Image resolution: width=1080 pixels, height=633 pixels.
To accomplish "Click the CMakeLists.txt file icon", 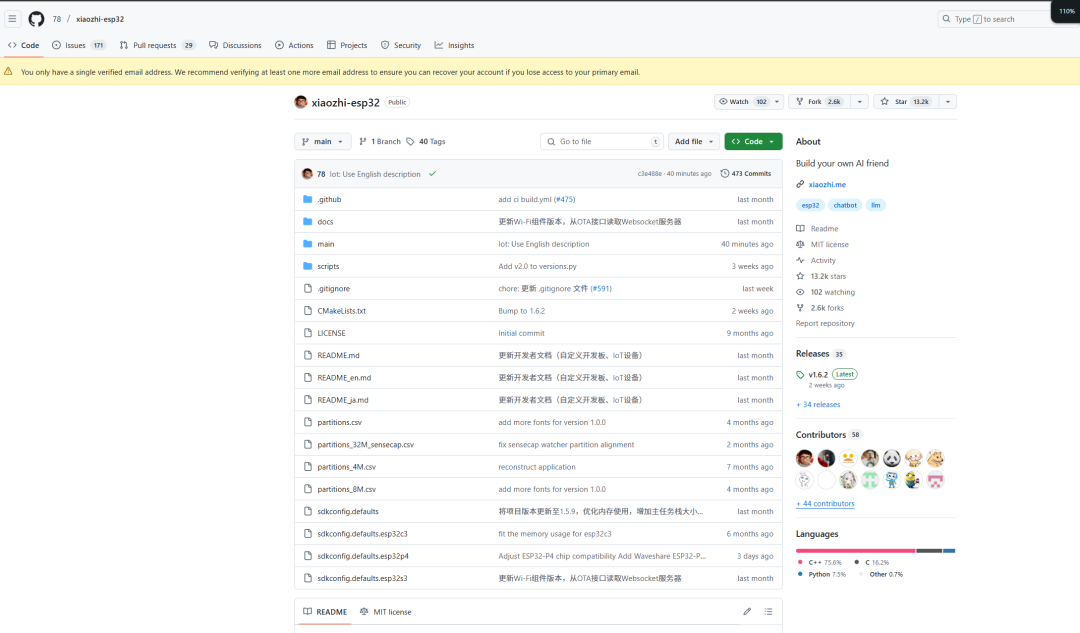I will point(308,311).
